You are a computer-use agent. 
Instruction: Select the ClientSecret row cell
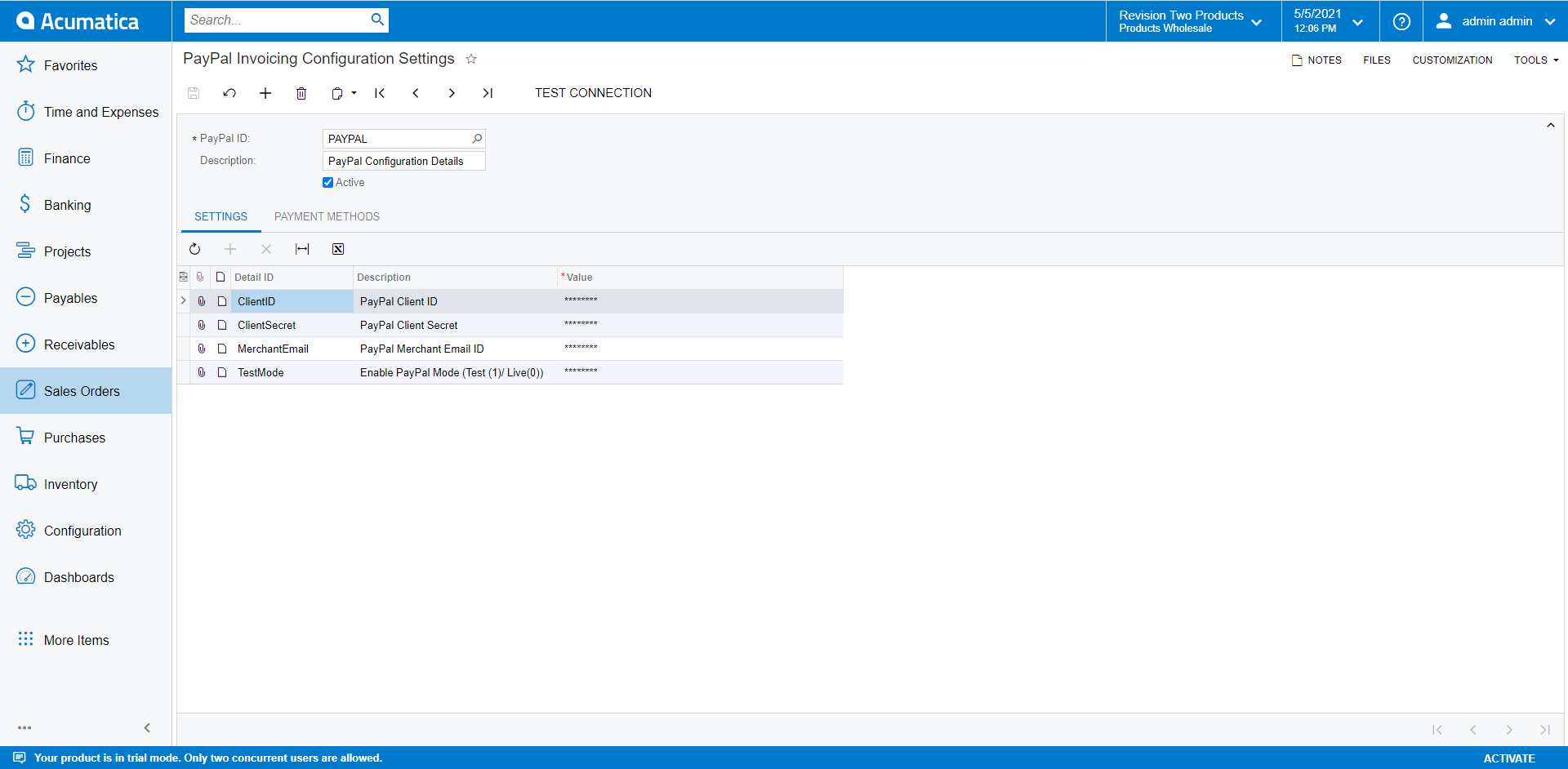coord(292,325)
